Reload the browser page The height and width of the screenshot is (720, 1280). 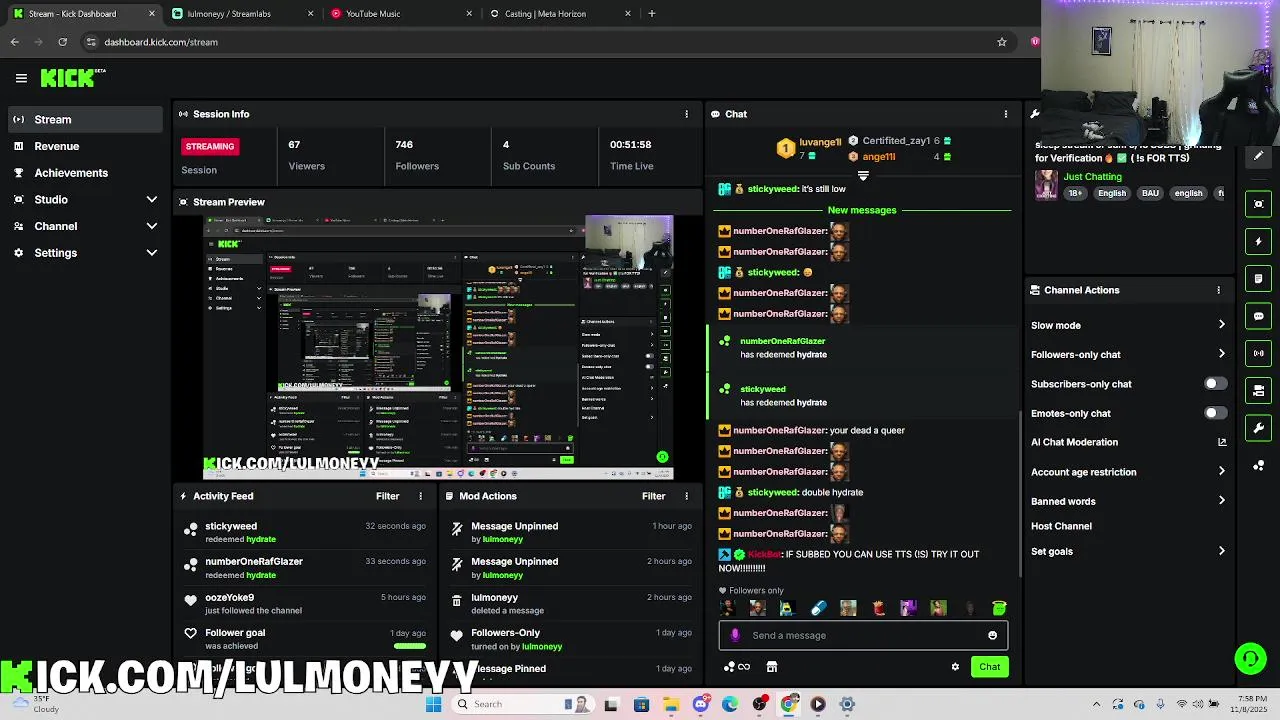[62, 42]
